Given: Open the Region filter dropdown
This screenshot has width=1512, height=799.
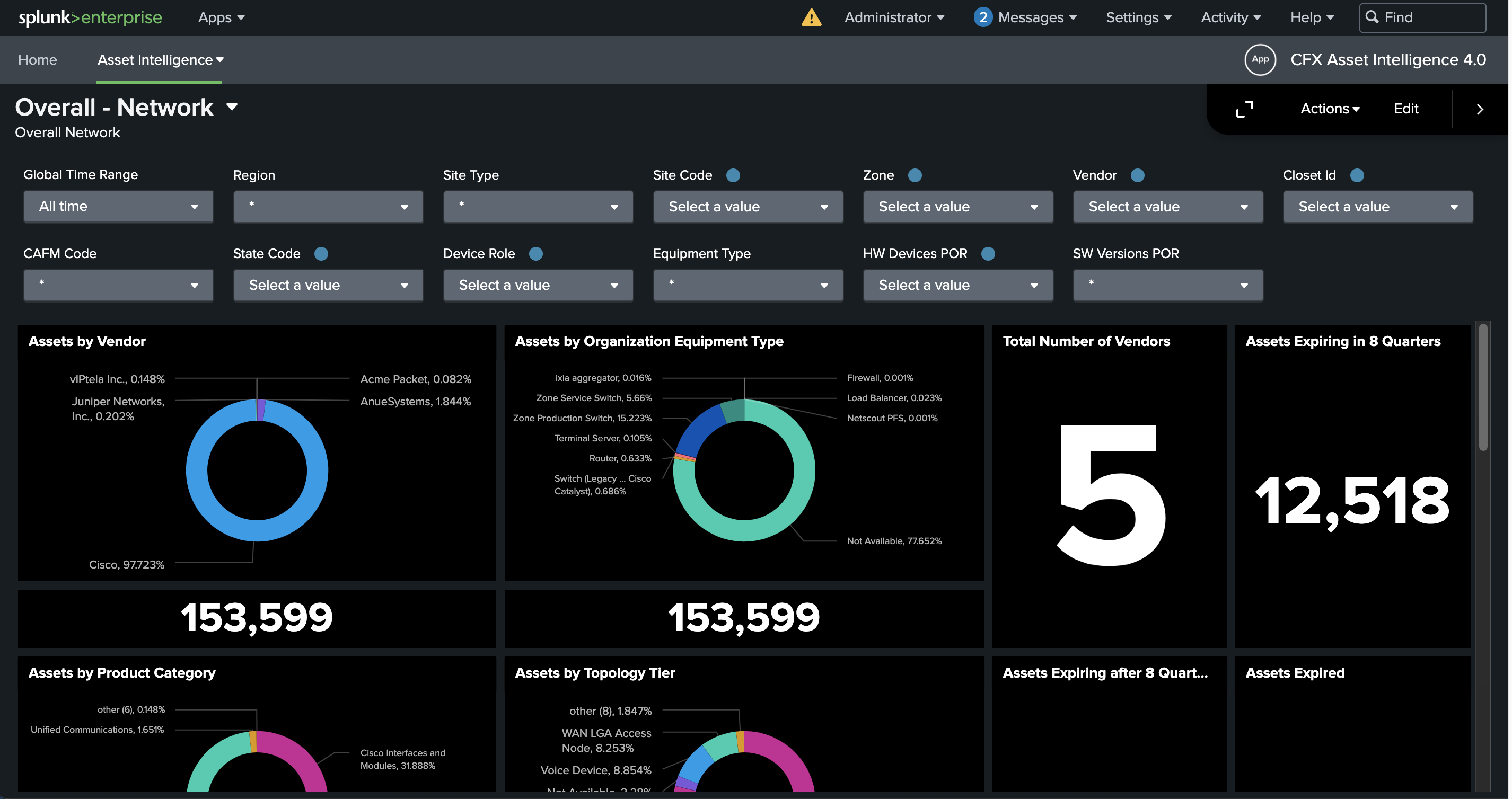Looking at the screenshot, I should 328,207.
